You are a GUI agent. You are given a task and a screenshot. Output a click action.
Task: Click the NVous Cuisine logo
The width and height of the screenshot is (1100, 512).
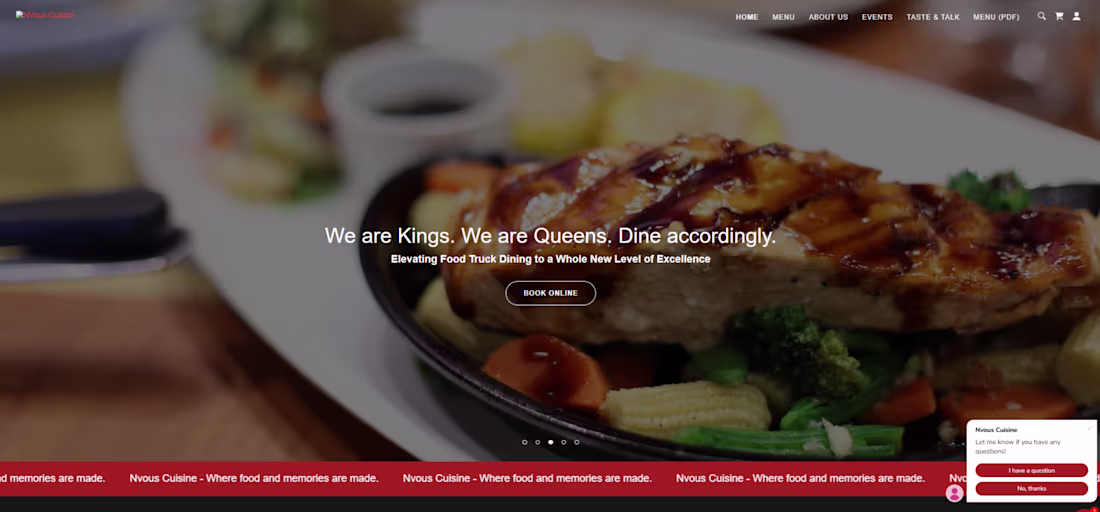[45, 15]
